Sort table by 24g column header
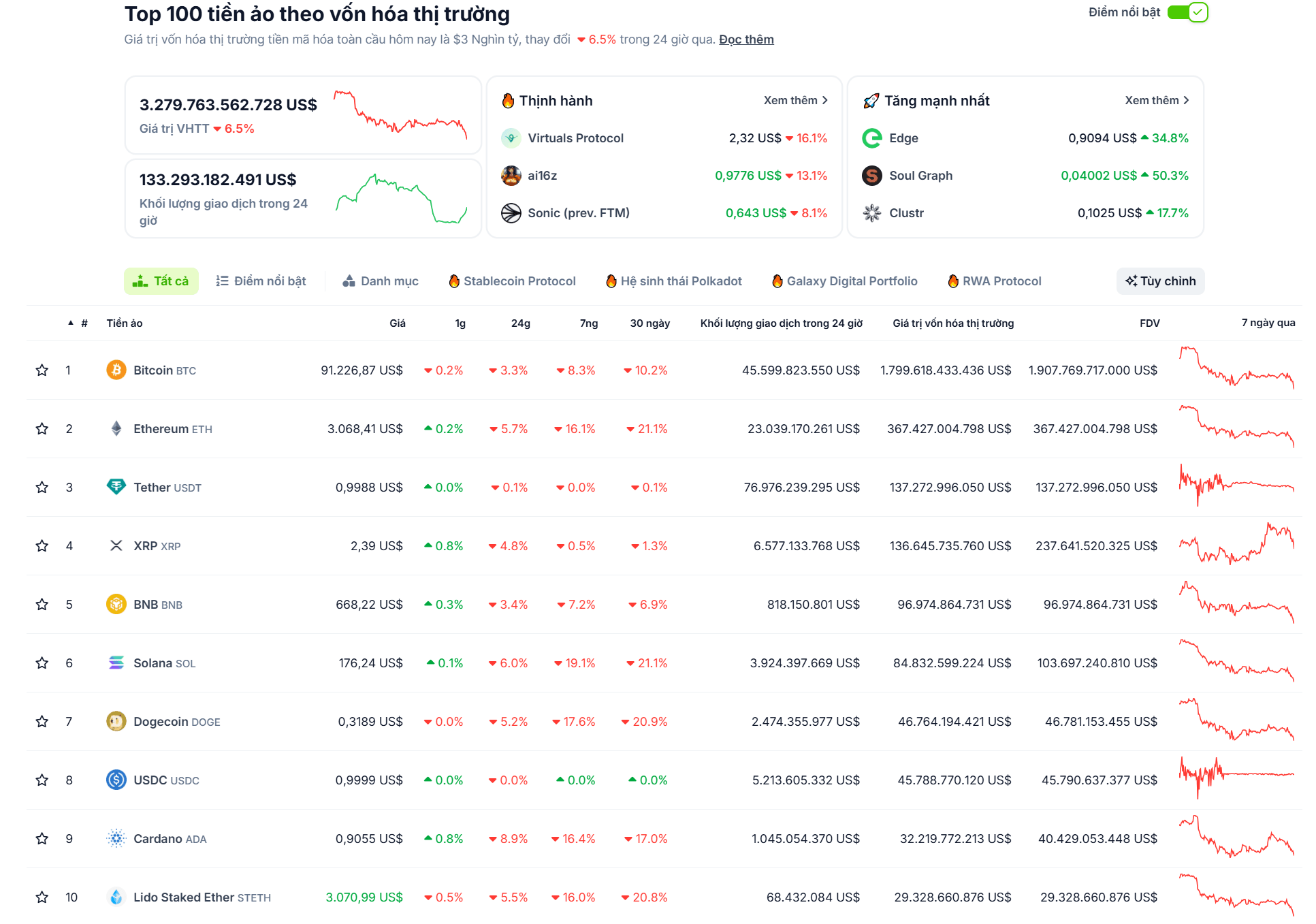The height and width of the screenshot is (924, 1316). [x=521, y=323]
